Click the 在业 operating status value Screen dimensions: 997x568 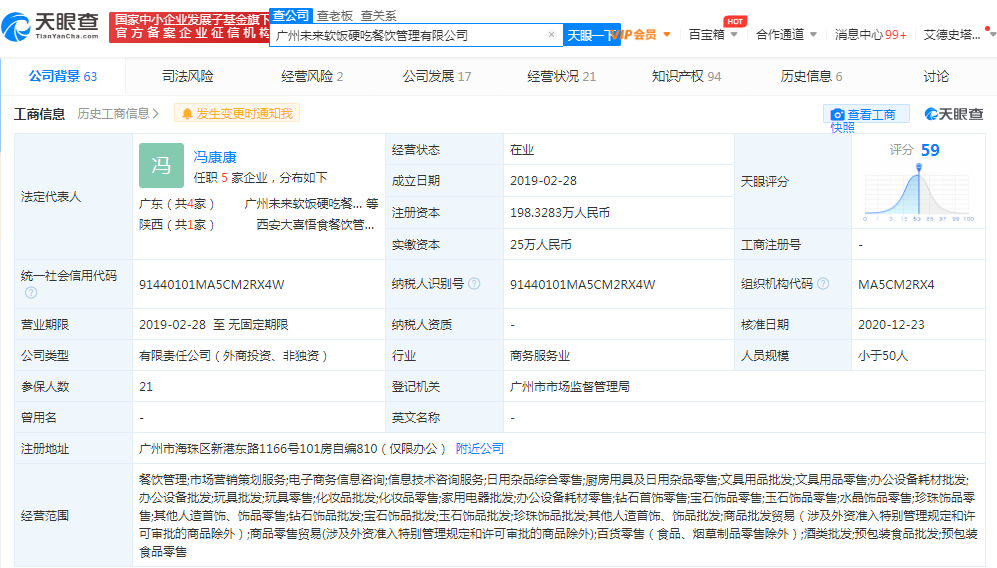(x=522, y=150)
